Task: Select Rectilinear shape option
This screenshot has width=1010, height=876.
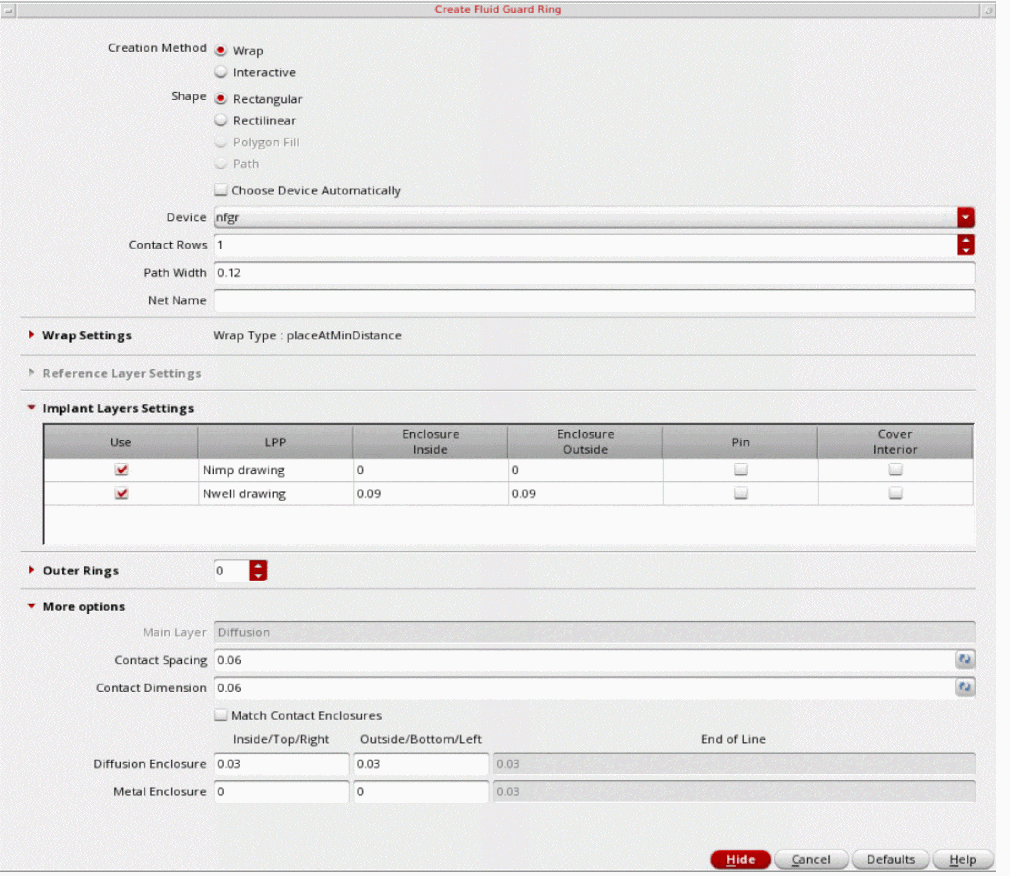Action: click(222, 120)
